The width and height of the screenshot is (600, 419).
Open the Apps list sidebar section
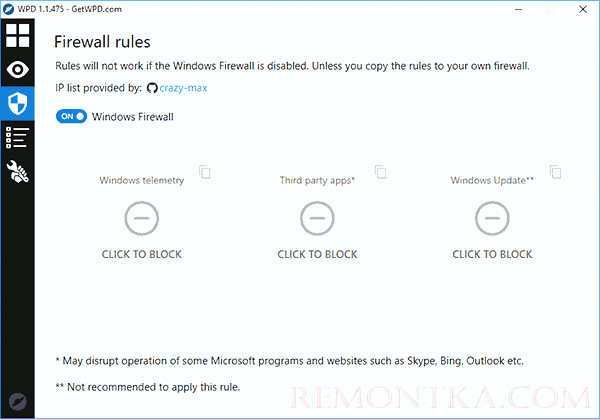[x=17, y=137]
